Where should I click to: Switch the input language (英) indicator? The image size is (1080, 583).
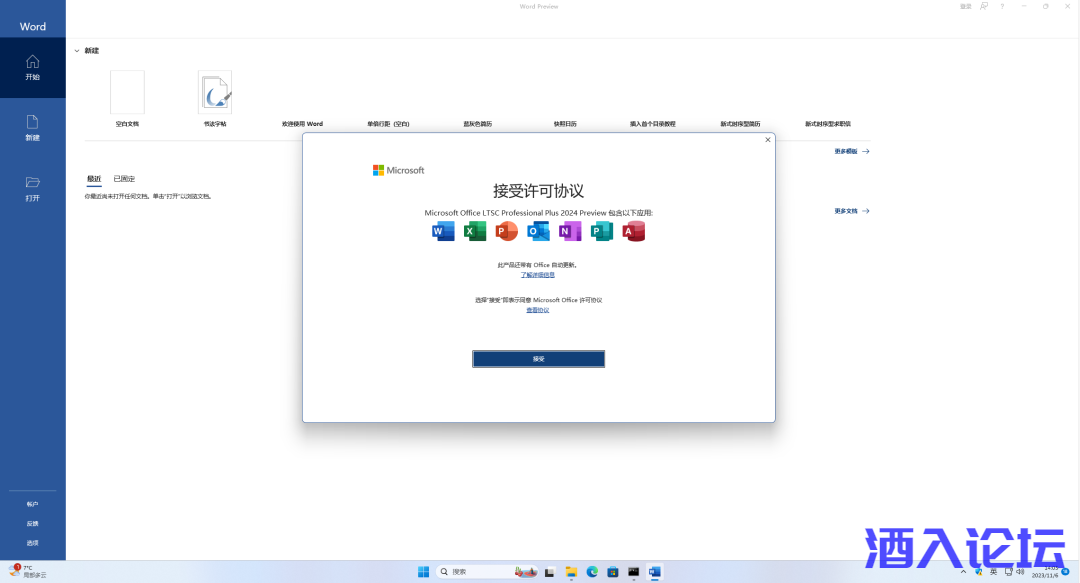tap(993, 572)
